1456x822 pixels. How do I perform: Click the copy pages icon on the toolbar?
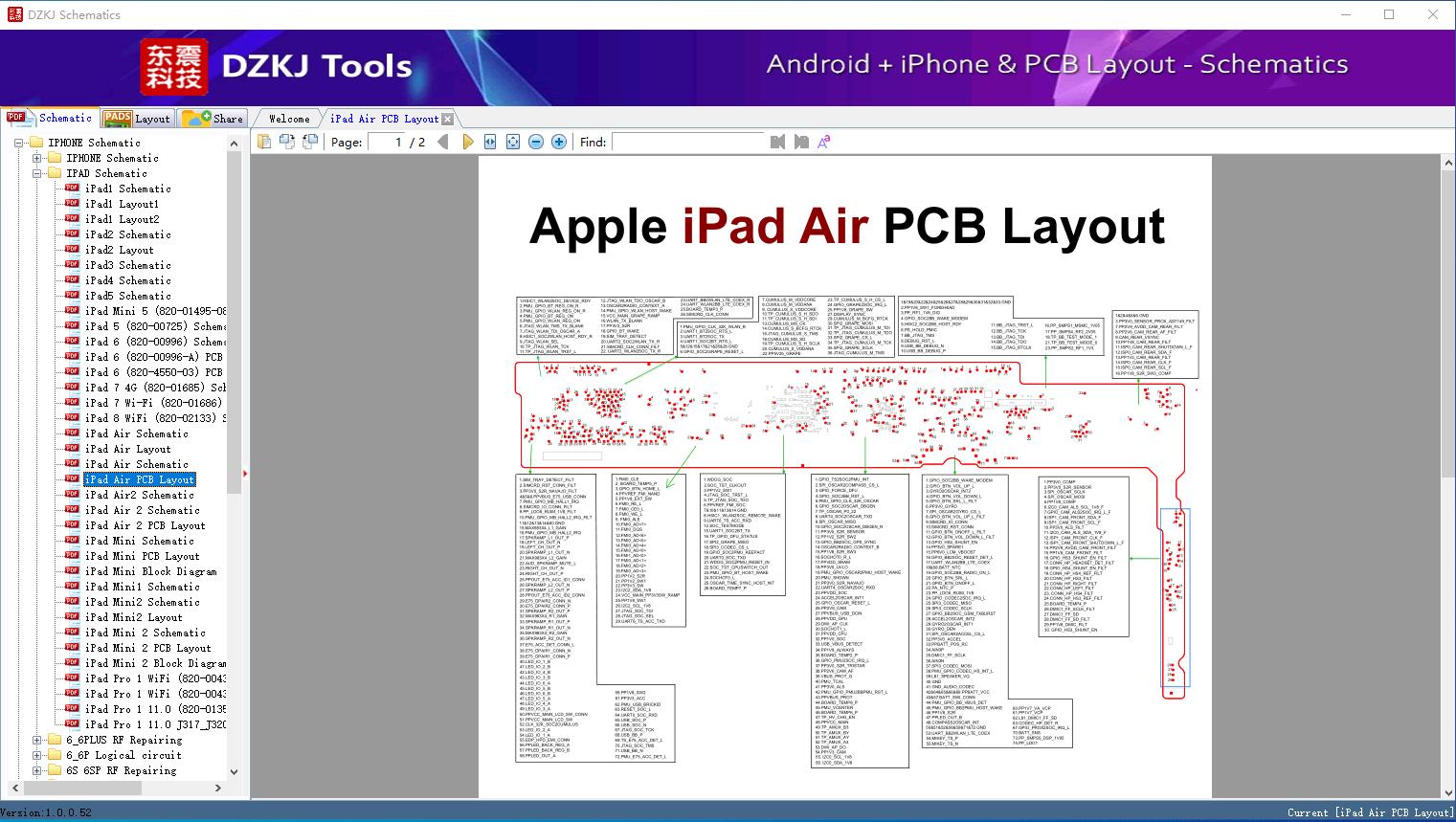tap(288, 142)
